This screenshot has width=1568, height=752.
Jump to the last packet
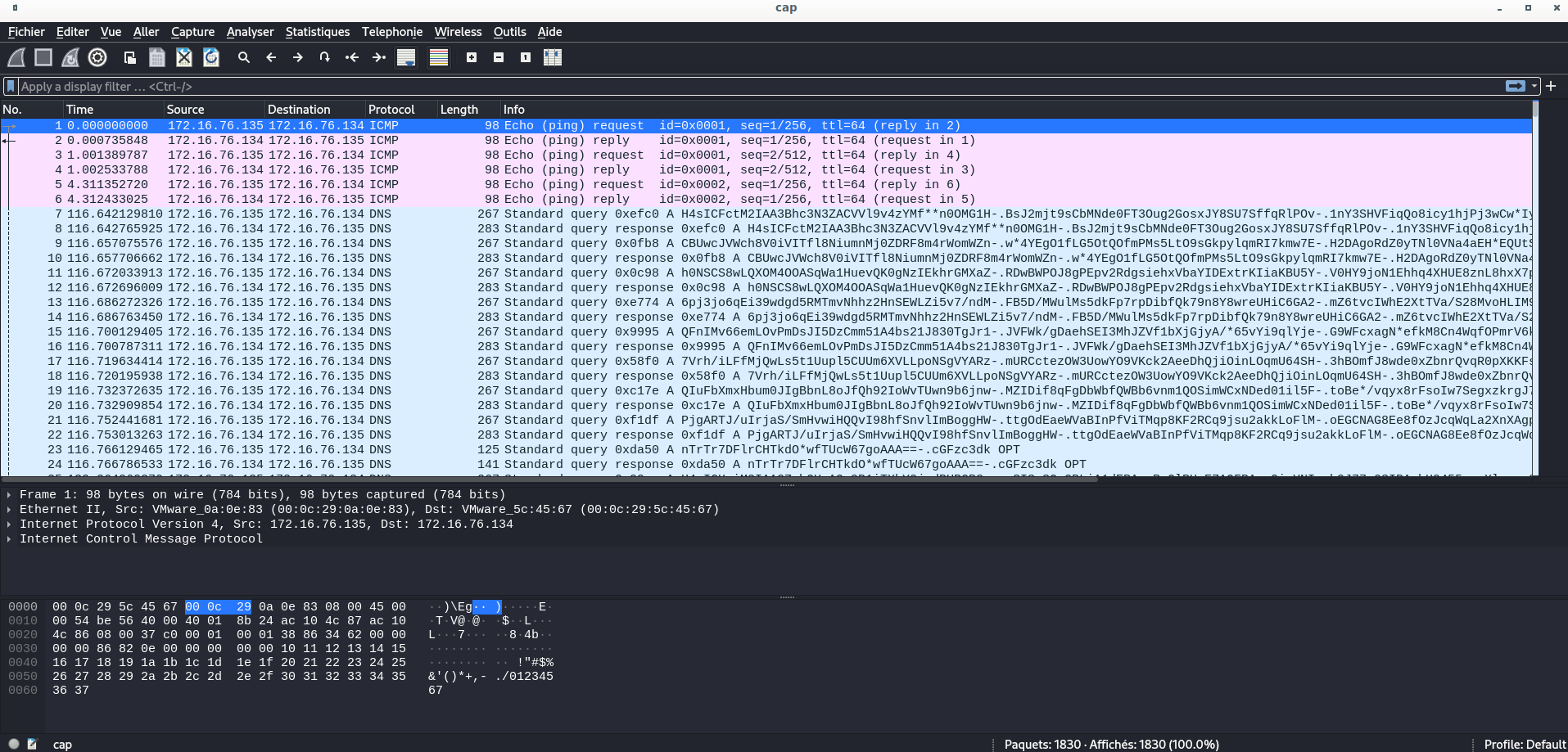point(379,57)
